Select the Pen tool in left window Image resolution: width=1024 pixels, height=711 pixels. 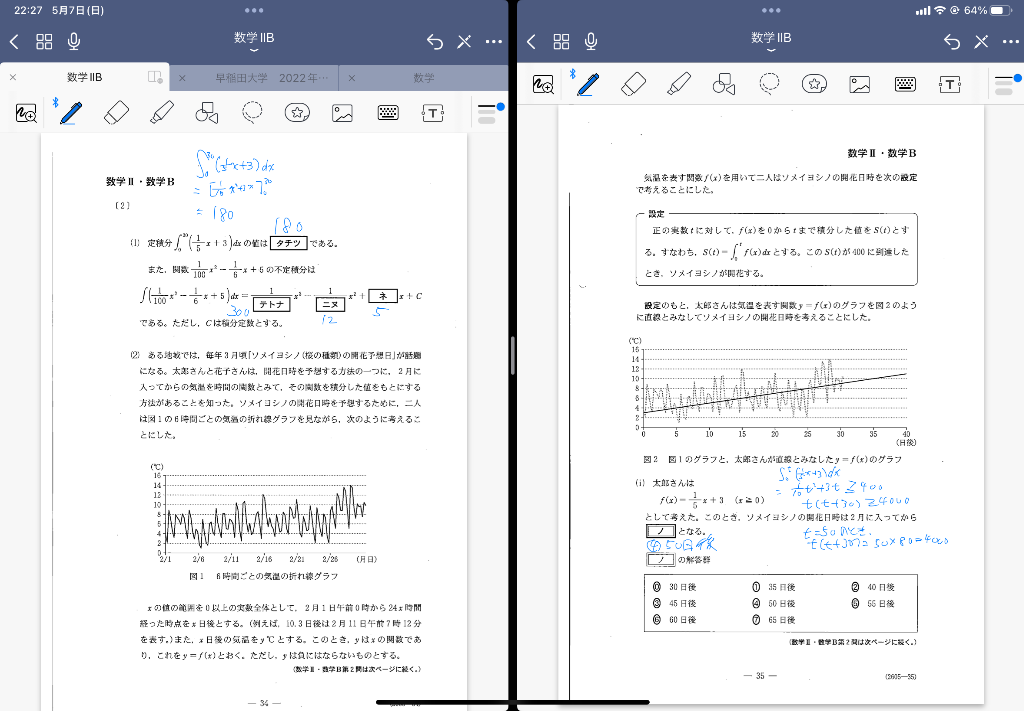point(70,113)
